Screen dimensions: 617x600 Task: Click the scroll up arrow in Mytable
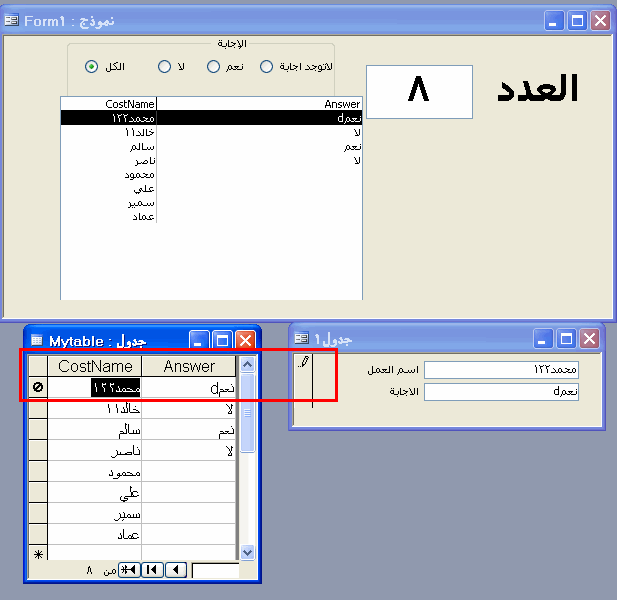pyautogui.click(x=247, y=365)
